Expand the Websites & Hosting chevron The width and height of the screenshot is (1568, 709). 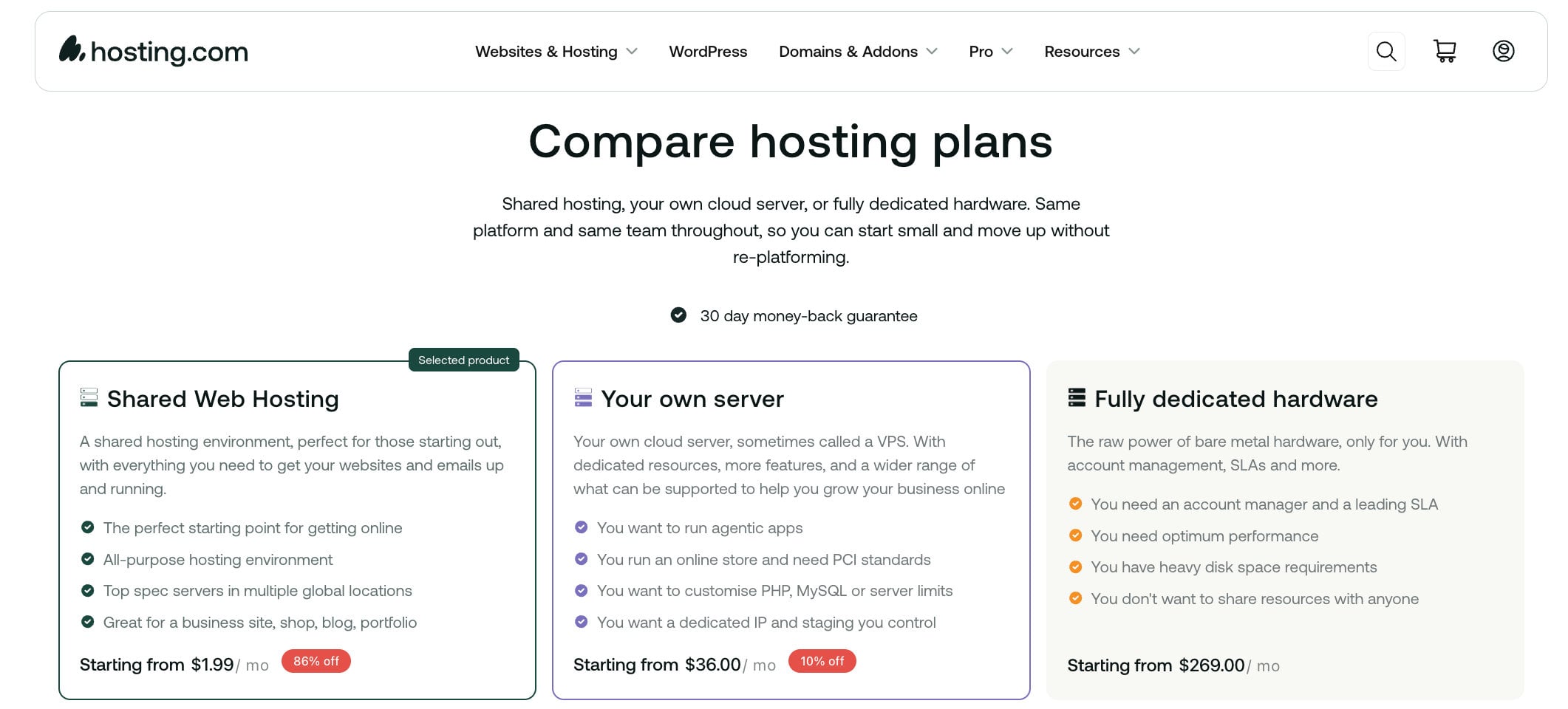click(x=632, y=52)
